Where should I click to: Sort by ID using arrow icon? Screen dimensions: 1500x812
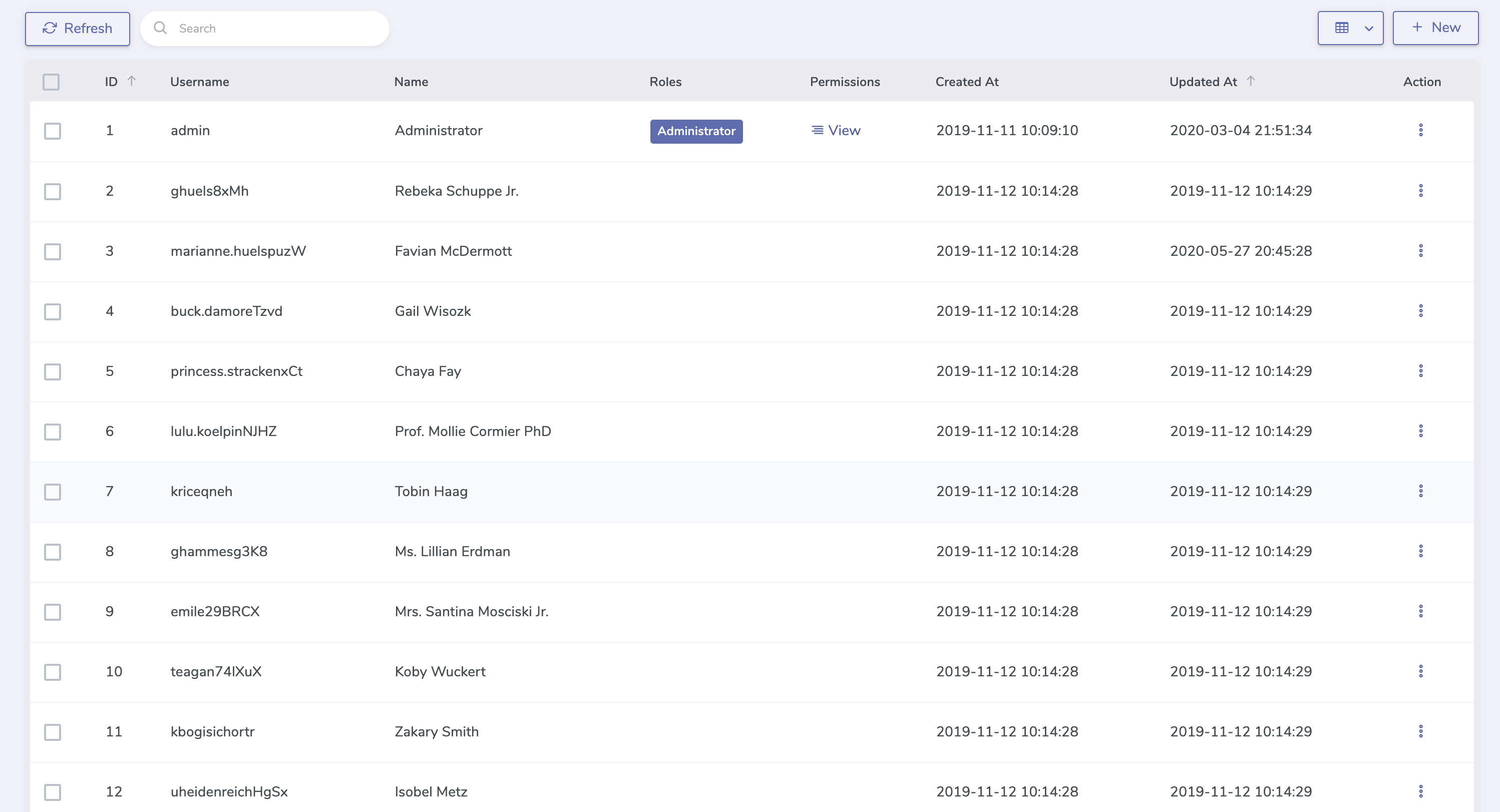click(132, 81)
